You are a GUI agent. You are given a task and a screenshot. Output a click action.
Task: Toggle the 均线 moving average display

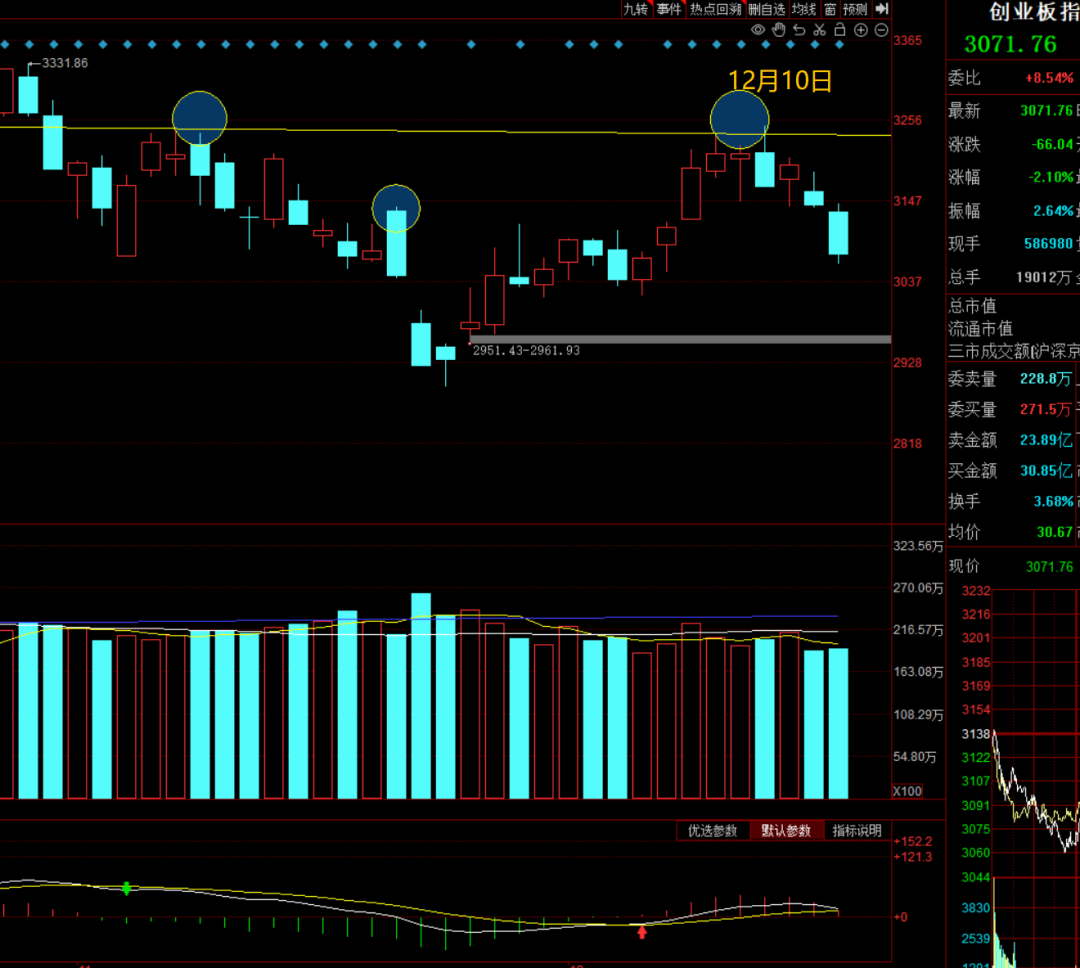(804, 9)
